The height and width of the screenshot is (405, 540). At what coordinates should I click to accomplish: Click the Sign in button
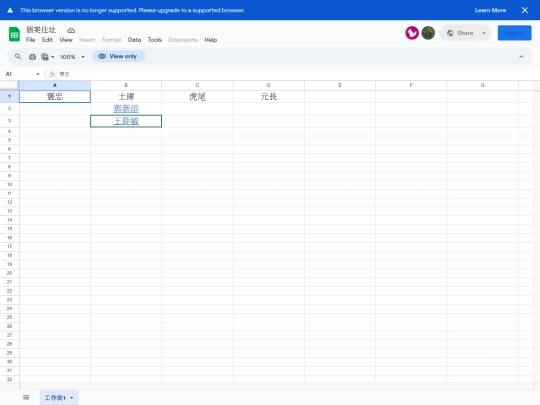click(514, 33)
